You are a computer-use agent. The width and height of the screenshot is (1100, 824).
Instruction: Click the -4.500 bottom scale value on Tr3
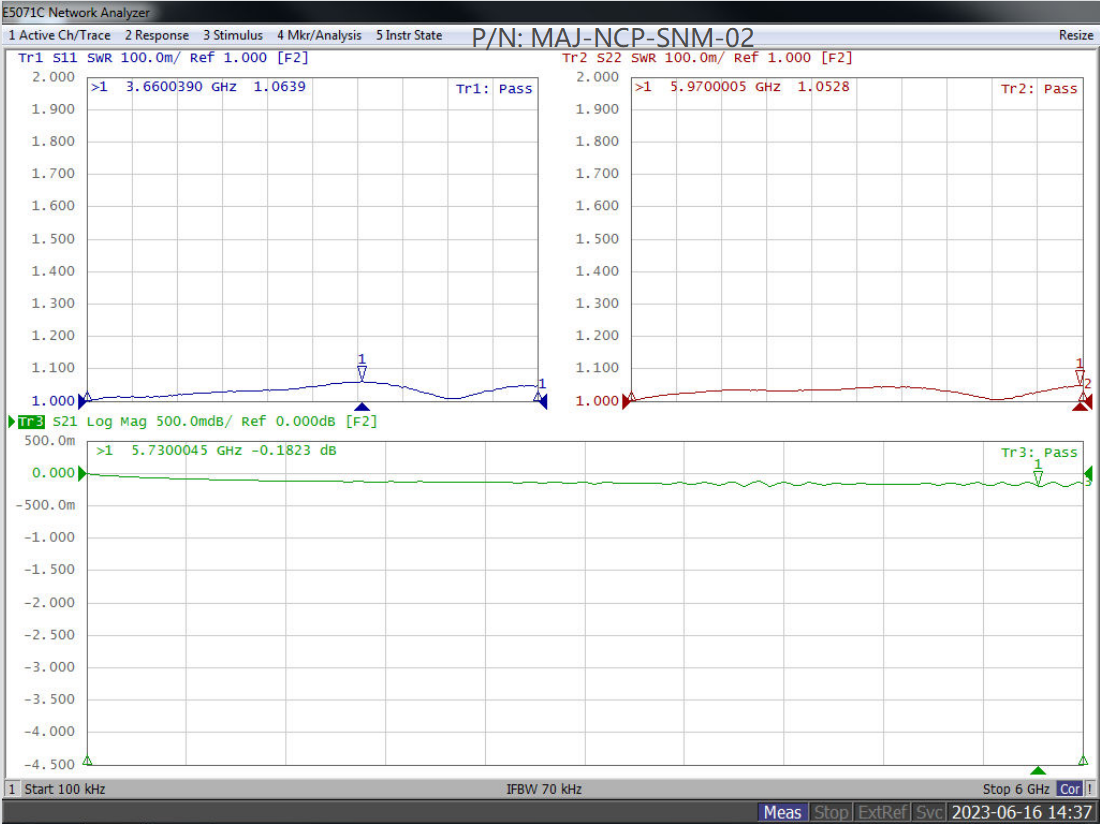pyautogui.click(x=50, y=764)
